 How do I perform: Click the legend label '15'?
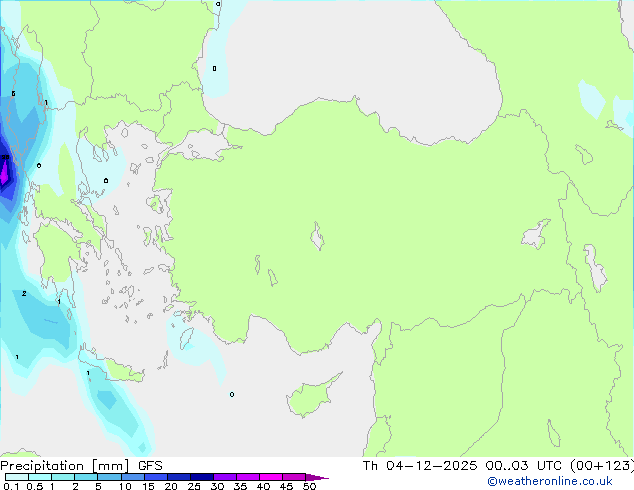pos(148,486)
